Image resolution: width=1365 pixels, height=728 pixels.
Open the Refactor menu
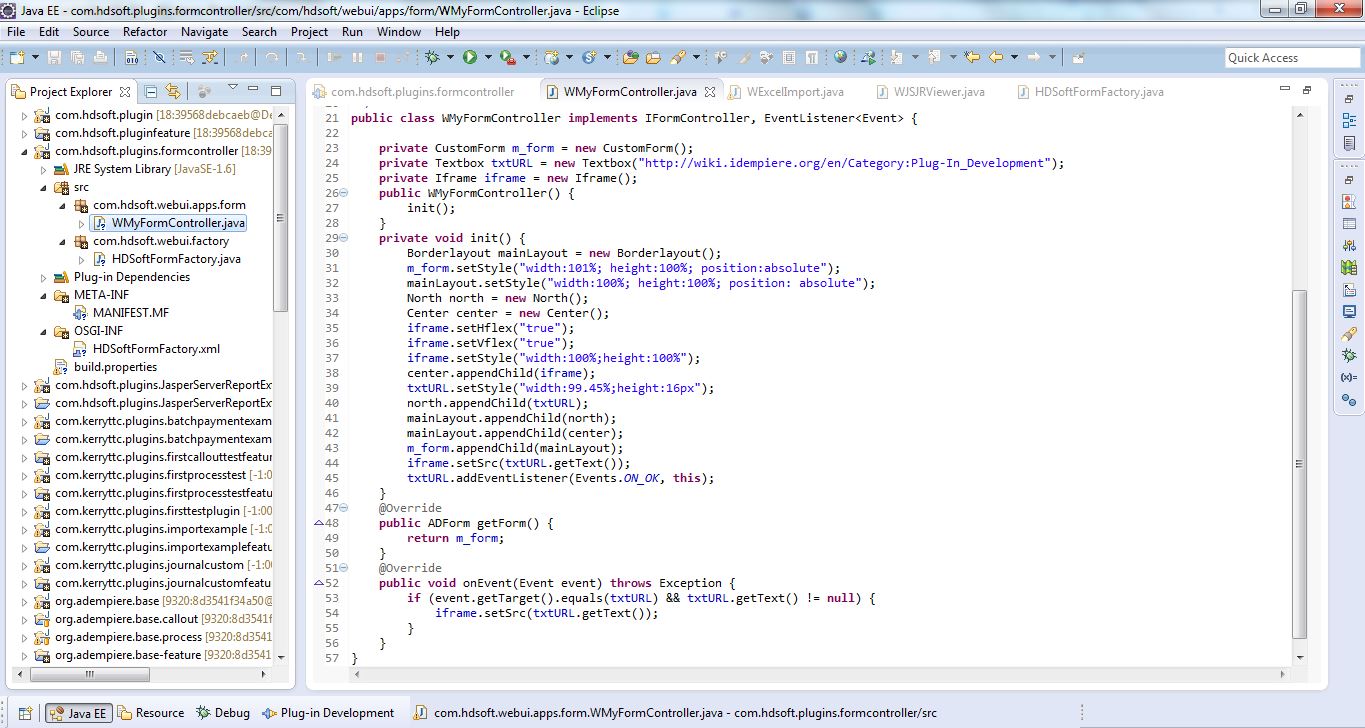point(145,31)
